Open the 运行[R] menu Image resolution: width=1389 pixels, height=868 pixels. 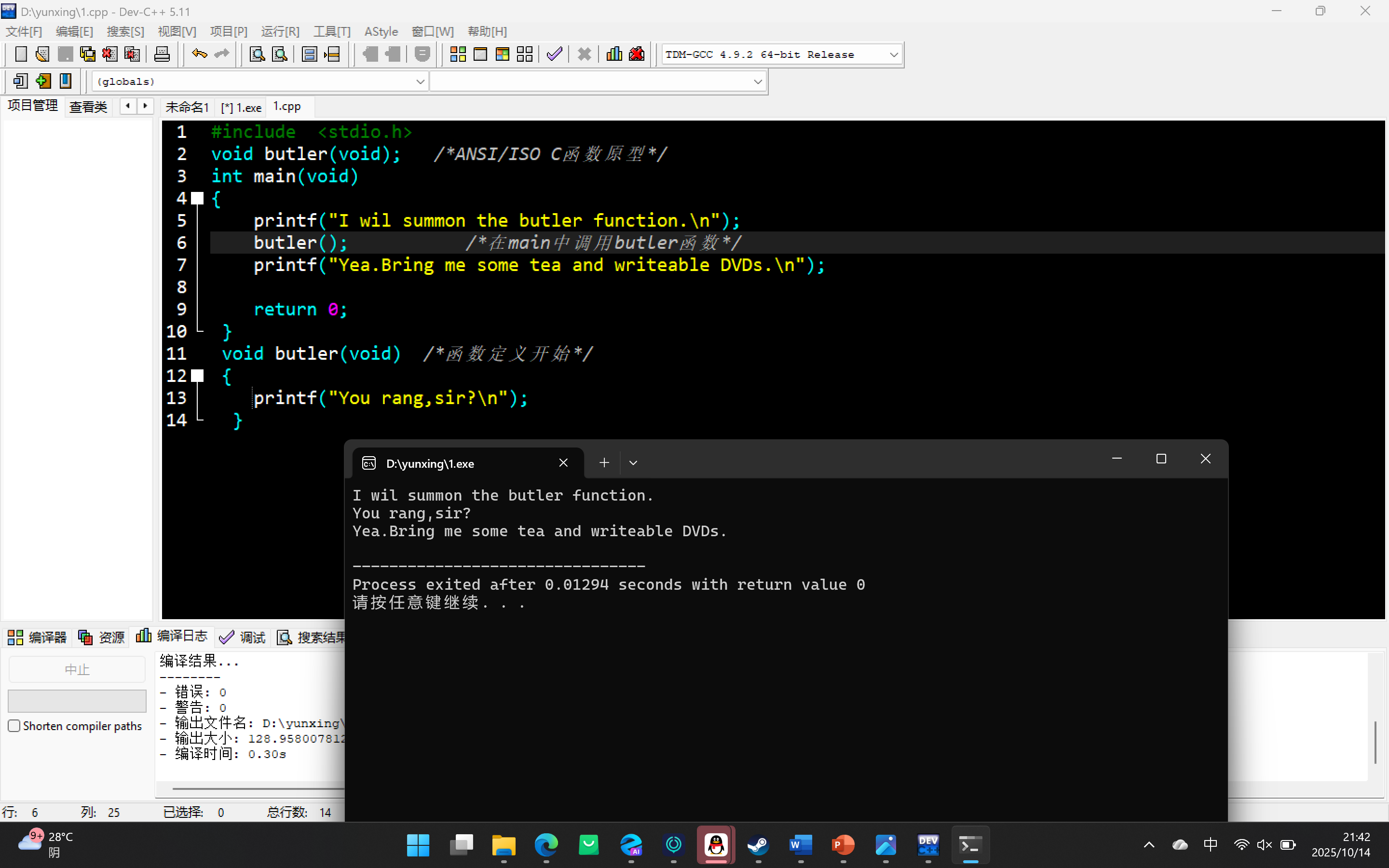pos(280,31)
